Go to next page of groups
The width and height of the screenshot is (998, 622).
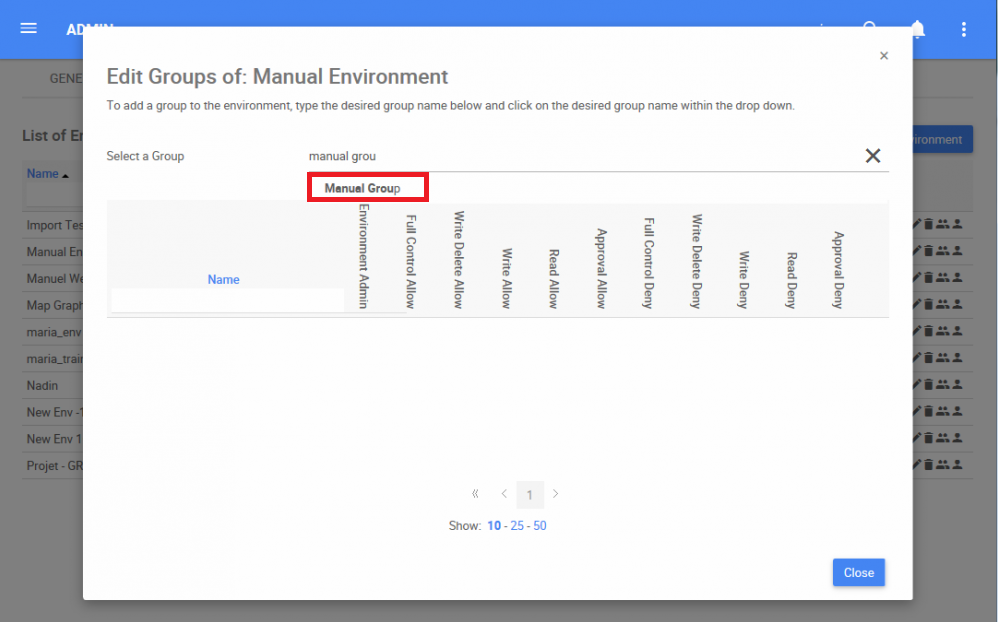(556, 493)
